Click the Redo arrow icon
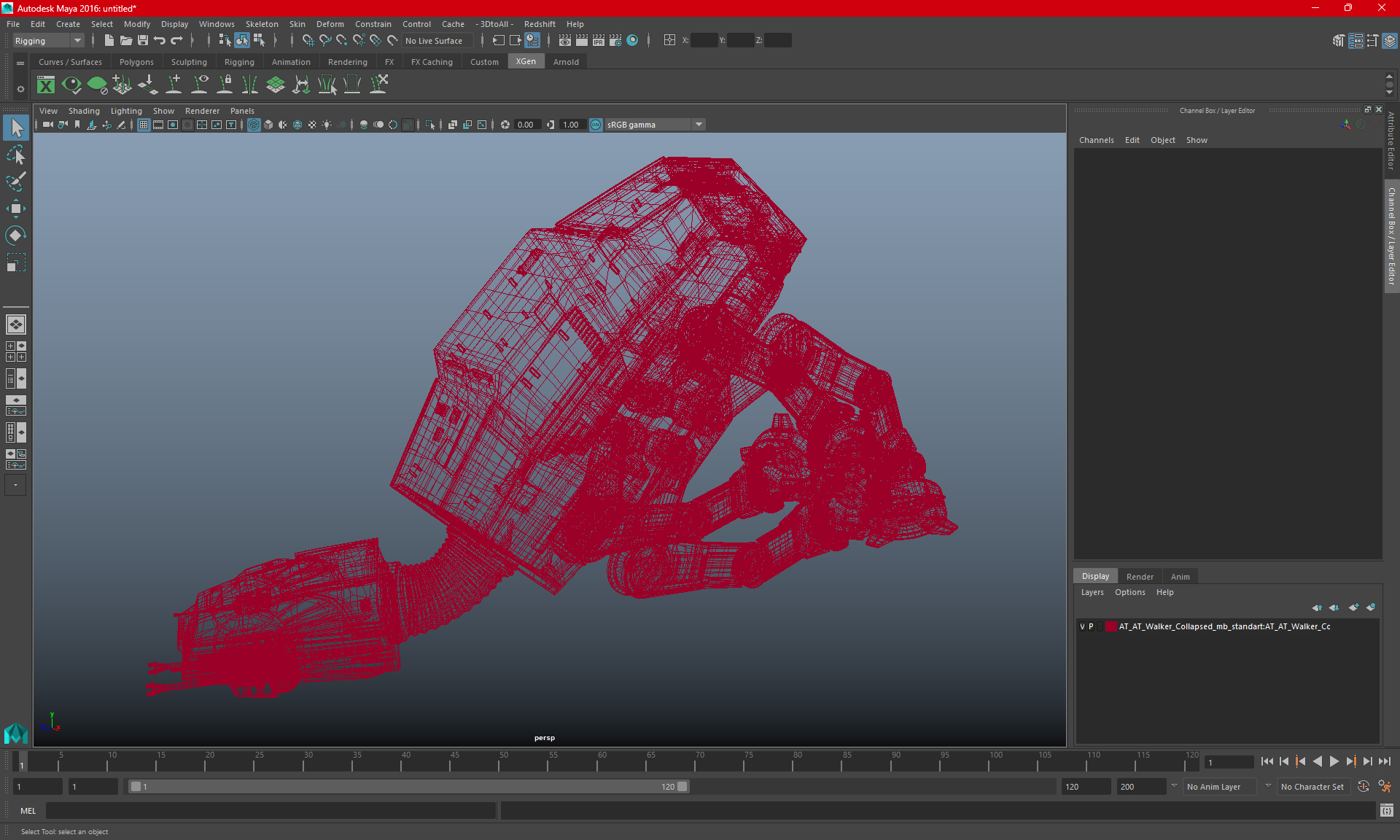The width and height of the screenshot is (1400, 840). point(176,41)
